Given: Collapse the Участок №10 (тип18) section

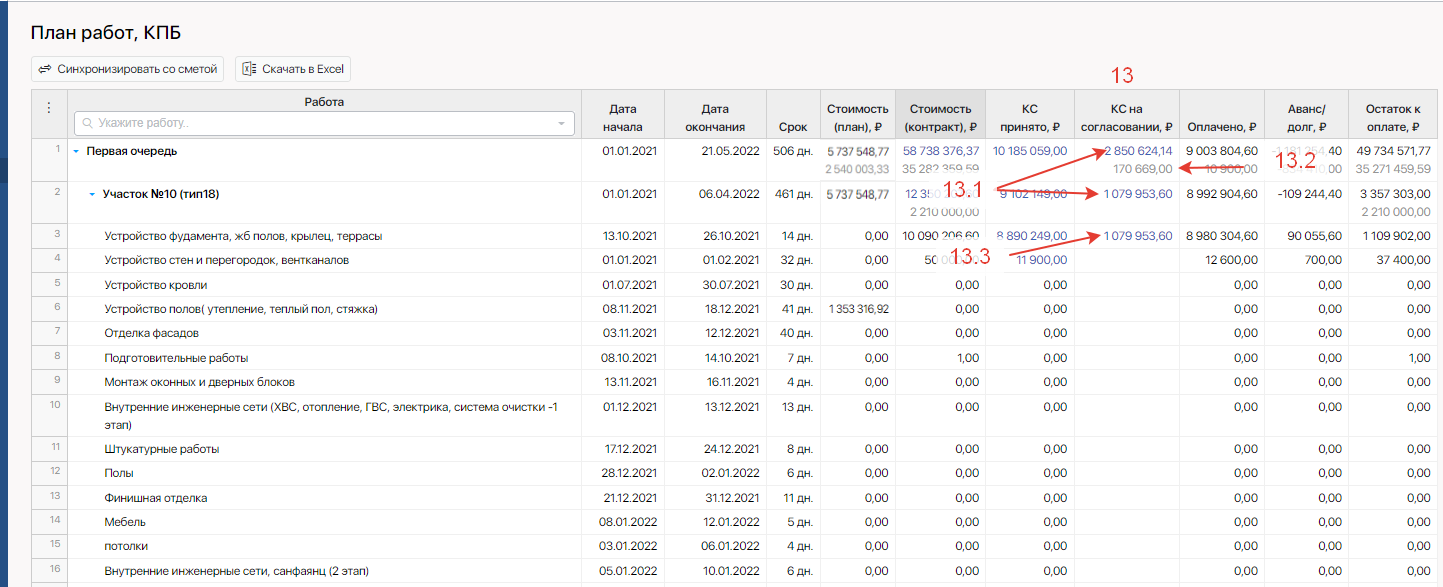Looking at the screenshot, I should point(92,194).
